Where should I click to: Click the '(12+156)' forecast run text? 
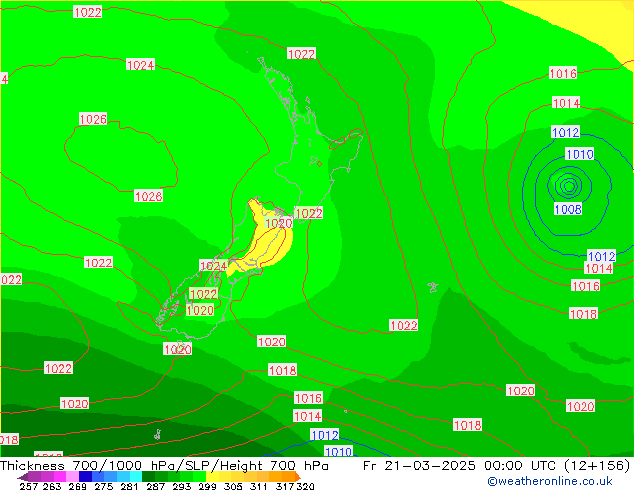click(597, 465)
